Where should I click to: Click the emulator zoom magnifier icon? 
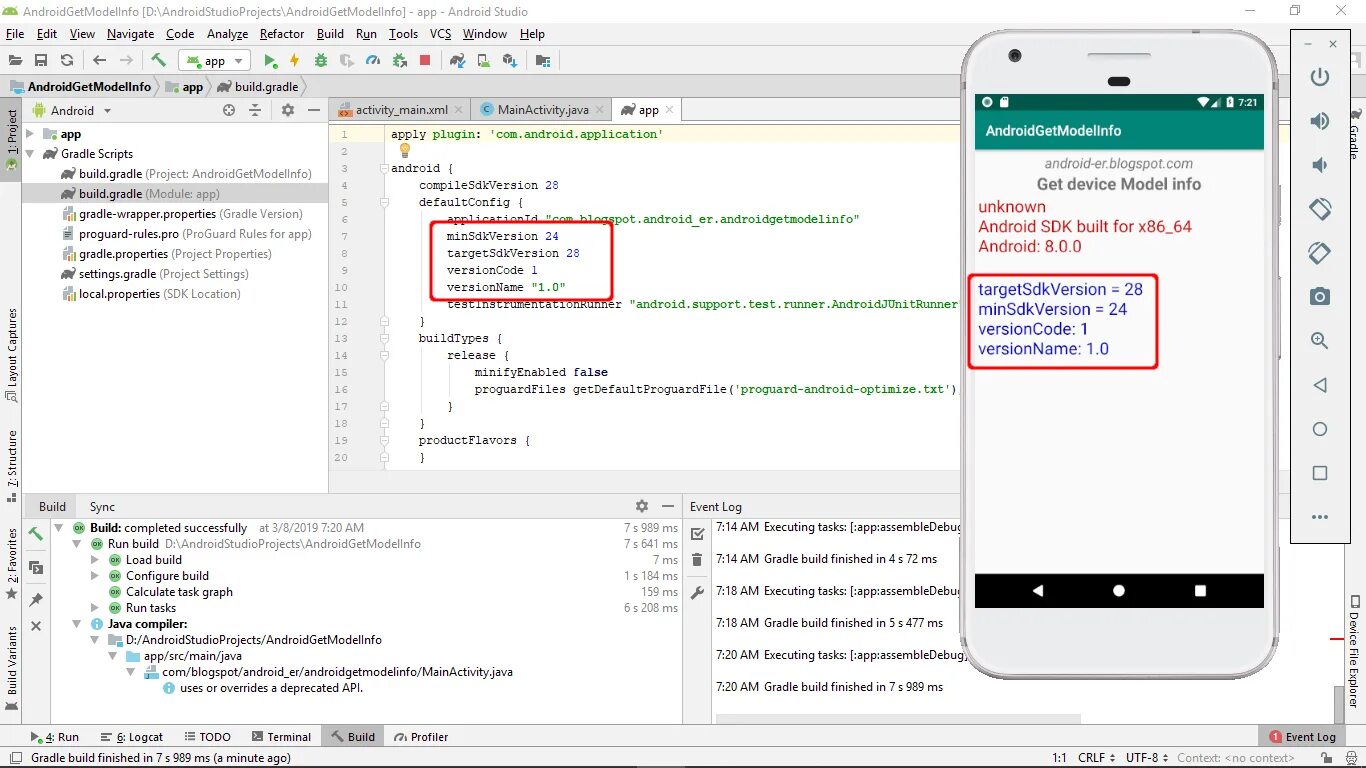(1320, 340)
